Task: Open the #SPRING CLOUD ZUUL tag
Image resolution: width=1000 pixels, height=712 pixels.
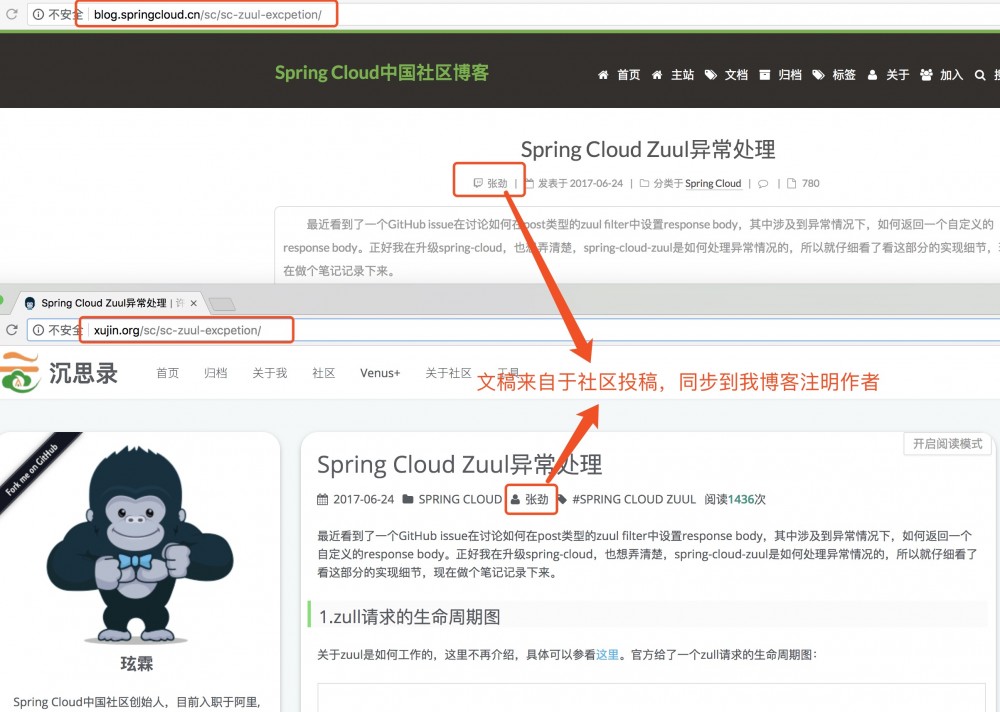Action: (634, 499)
